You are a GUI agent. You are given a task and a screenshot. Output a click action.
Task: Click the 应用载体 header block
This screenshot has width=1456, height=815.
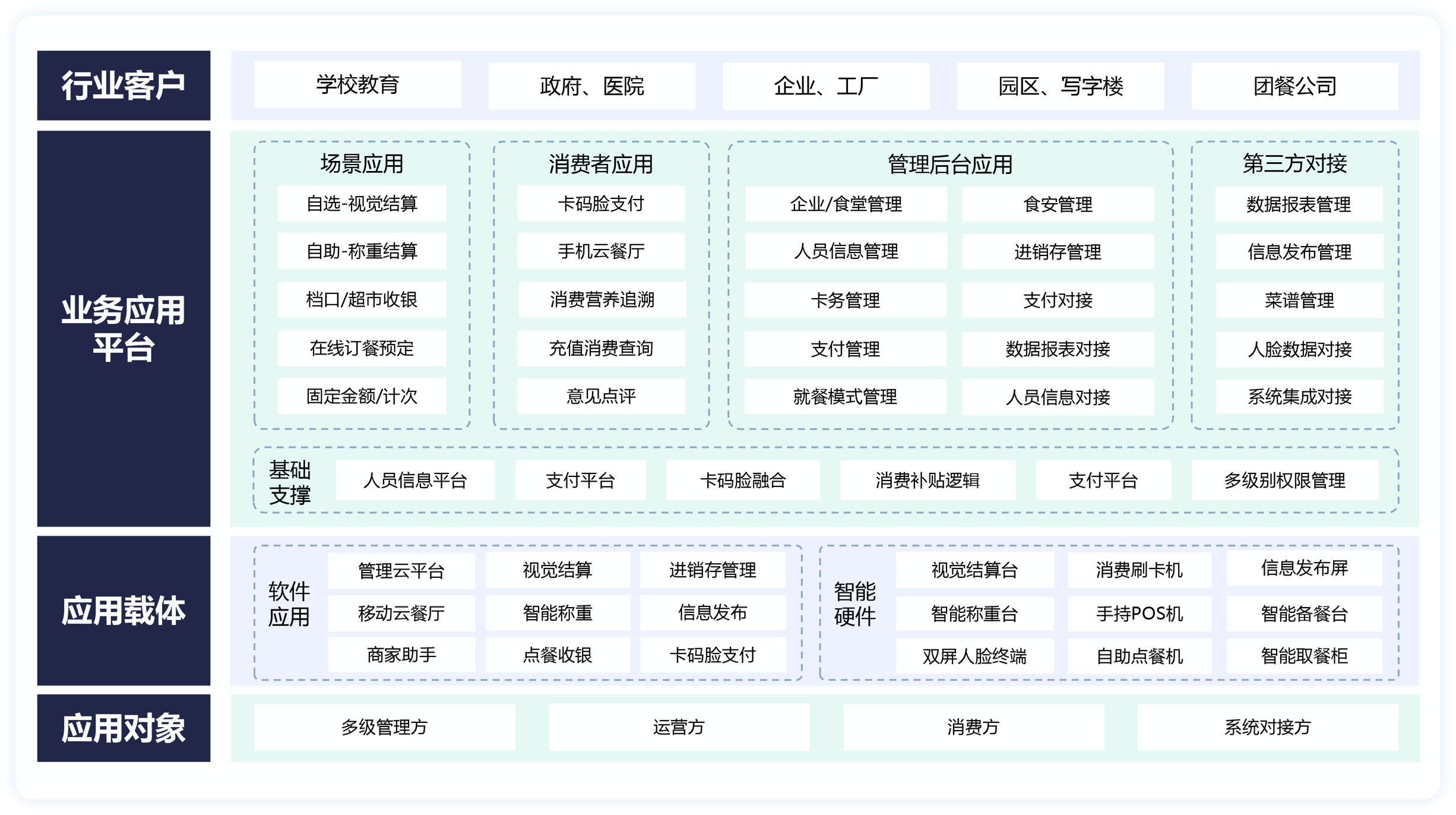124,611
